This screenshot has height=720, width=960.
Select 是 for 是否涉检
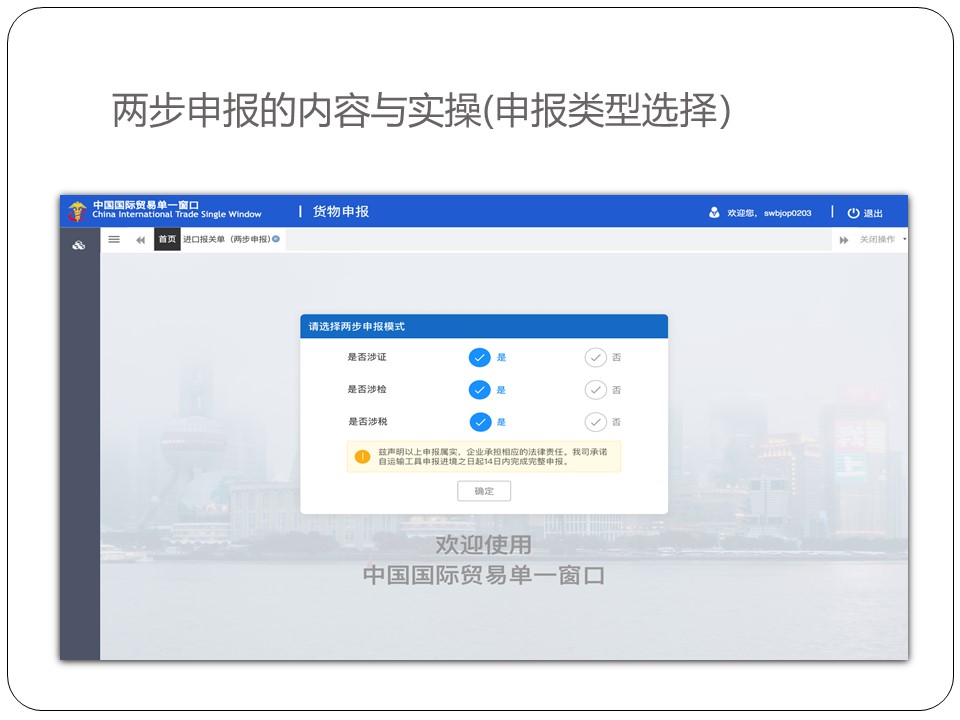pyautogui.click(x=480, y=390)
